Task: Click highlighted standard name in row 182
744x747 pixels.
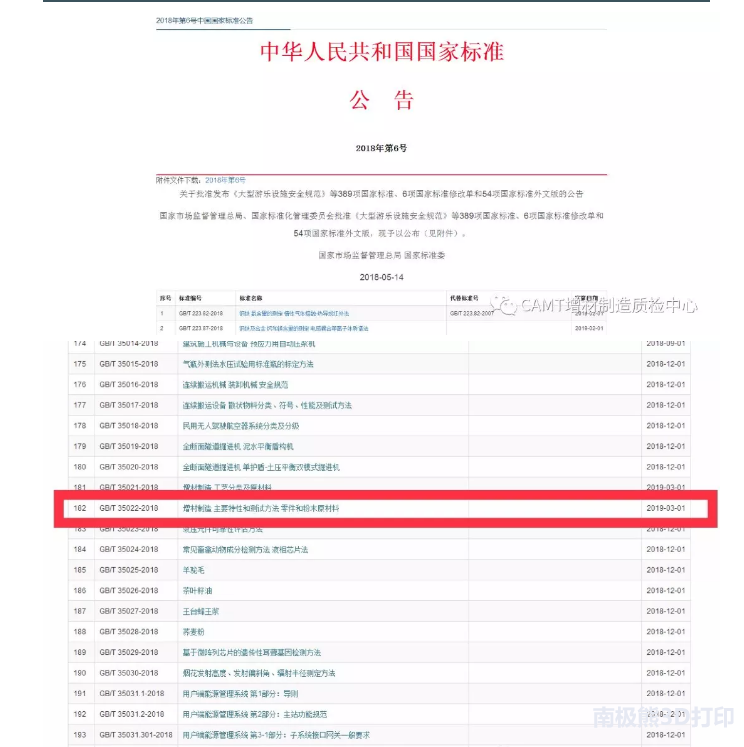Action: (260, 508)
